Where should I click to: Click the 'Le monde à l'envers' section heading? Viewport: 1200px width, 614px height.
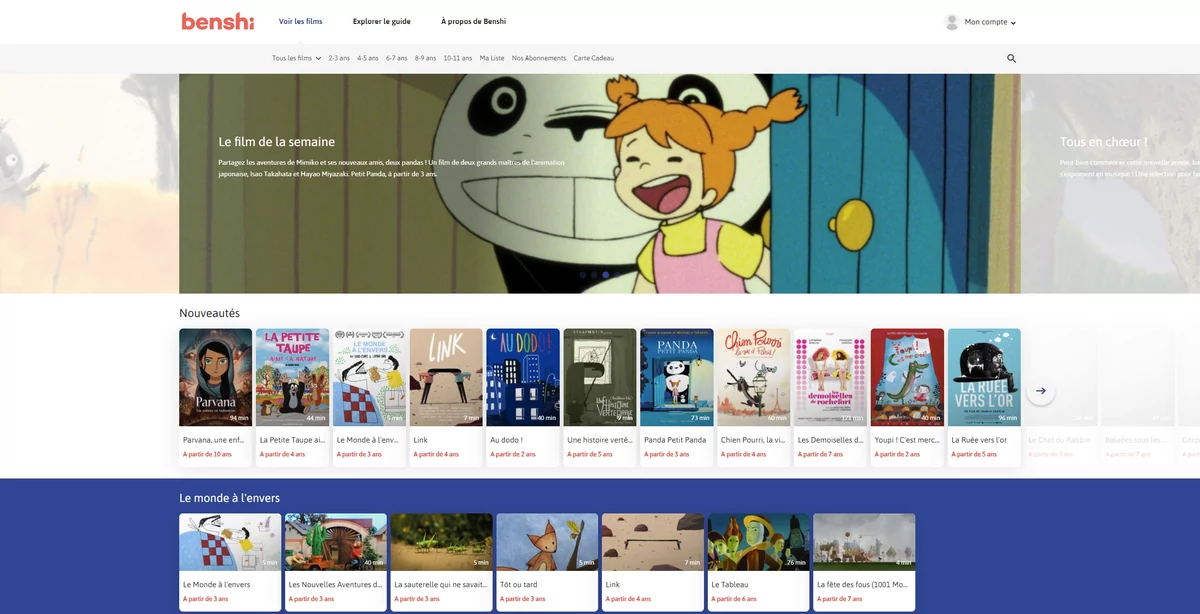click(x=230, y=498)
